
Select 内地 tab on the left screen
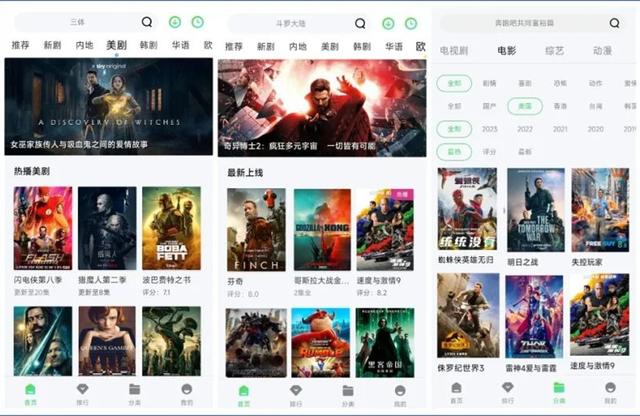click(84, 44)
